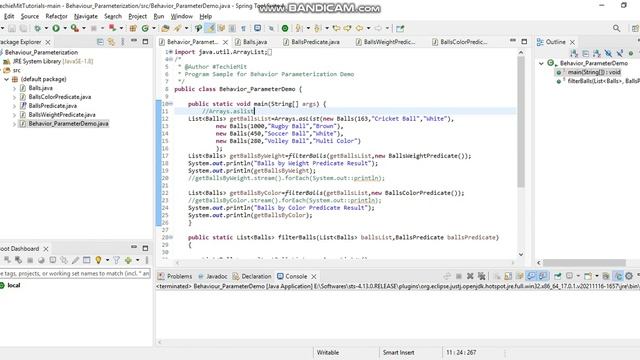Toggle Word Wrap in Console toolbar
The image size is (640, 360).
(x=520, y=276)
